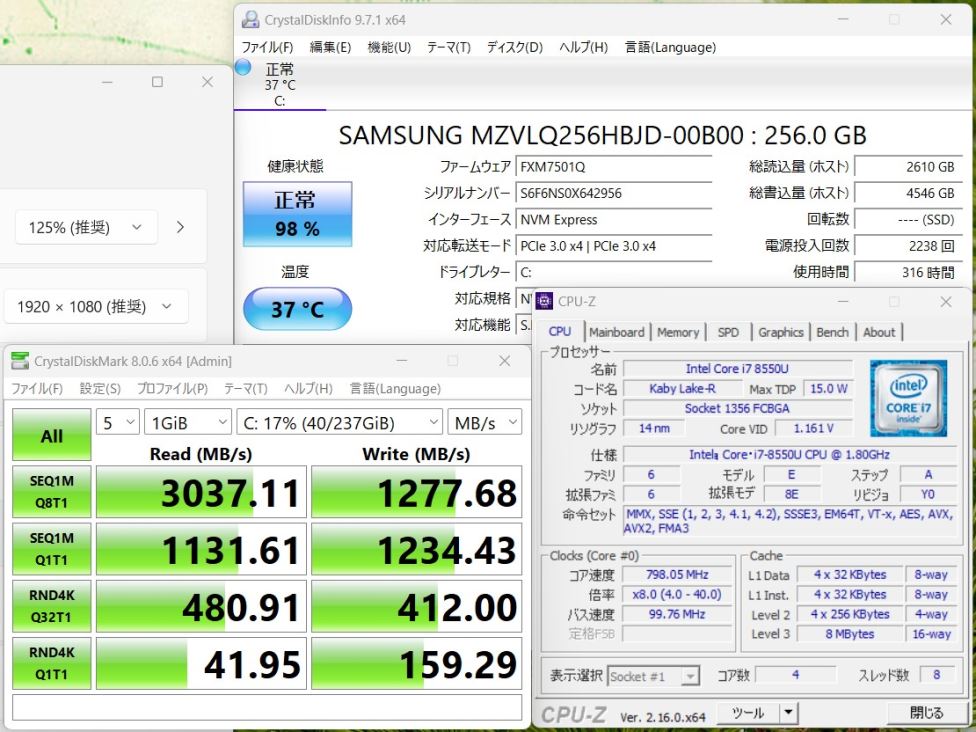Expand the C: 17% drive selection dropdown
The width and height of the screenshot is (976, 732).
tap(339, 423)
